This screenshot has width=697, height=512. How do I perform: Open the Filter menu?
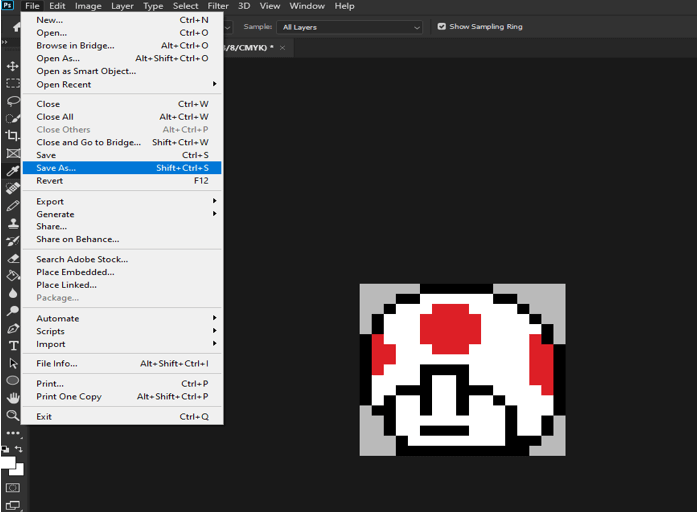pyautogui.click(x=218, y=6)
